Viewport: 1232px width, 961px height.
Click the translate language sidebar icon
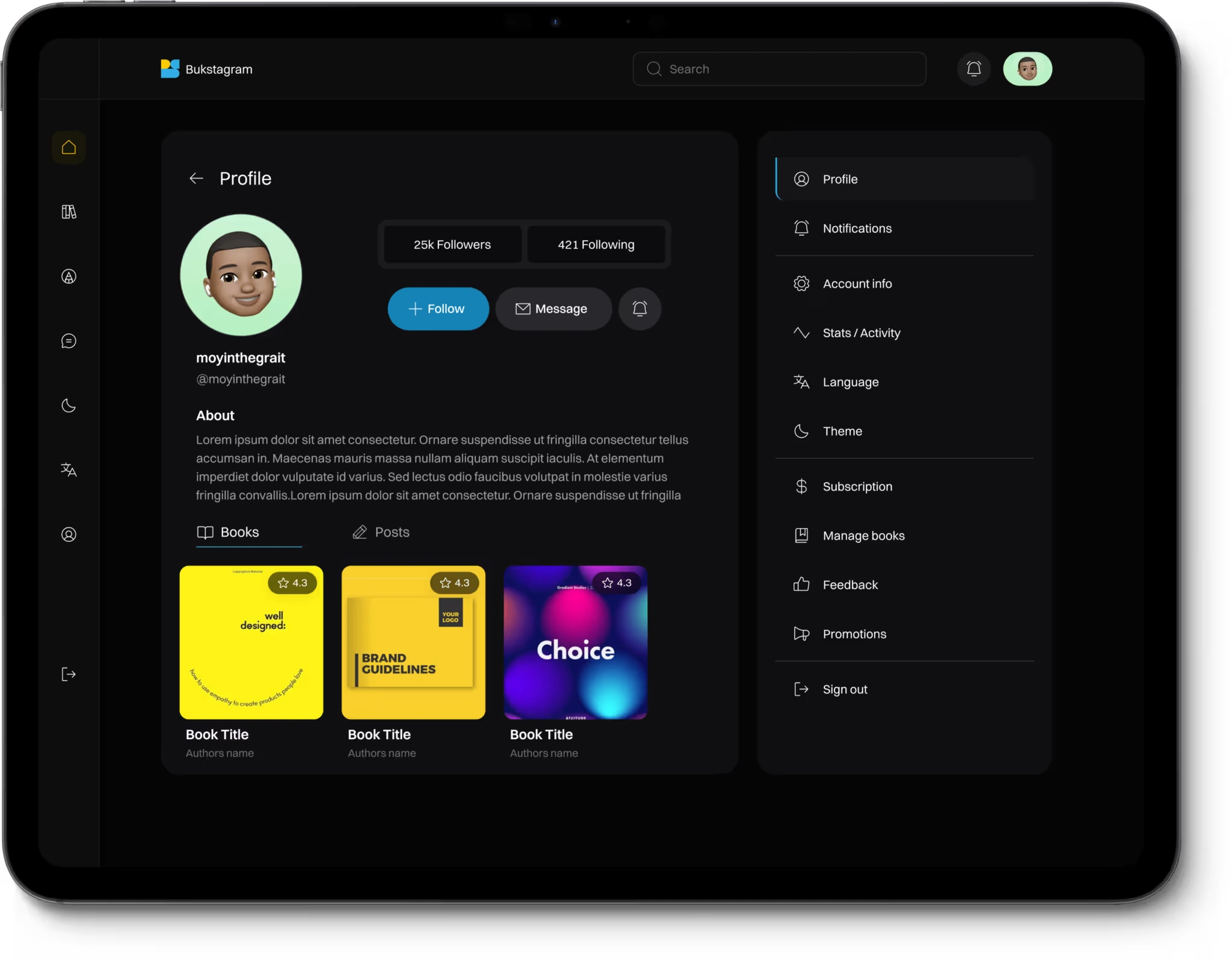click(x=69, y=470)
